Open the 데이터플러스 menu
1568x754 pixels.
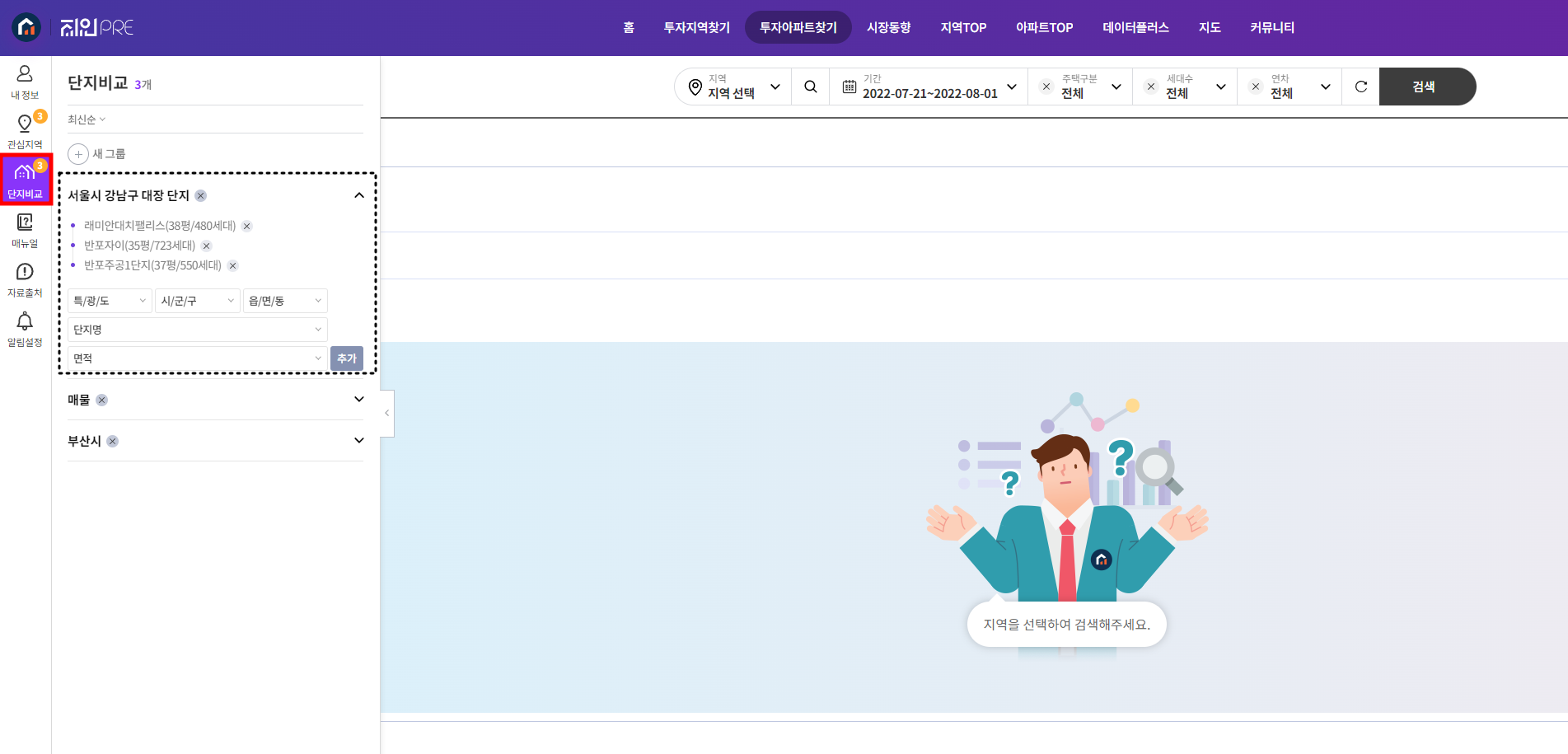(1135, 27)
